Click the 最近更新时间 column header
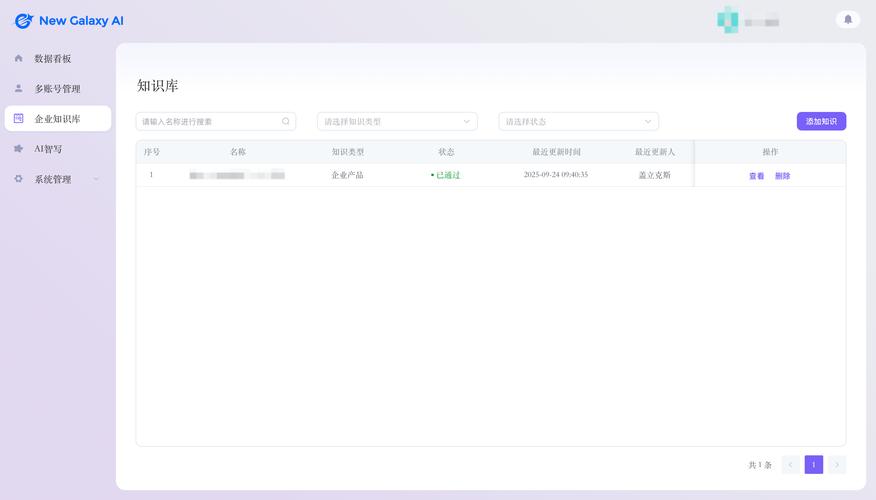876x500 pixels. click(556, 152)
